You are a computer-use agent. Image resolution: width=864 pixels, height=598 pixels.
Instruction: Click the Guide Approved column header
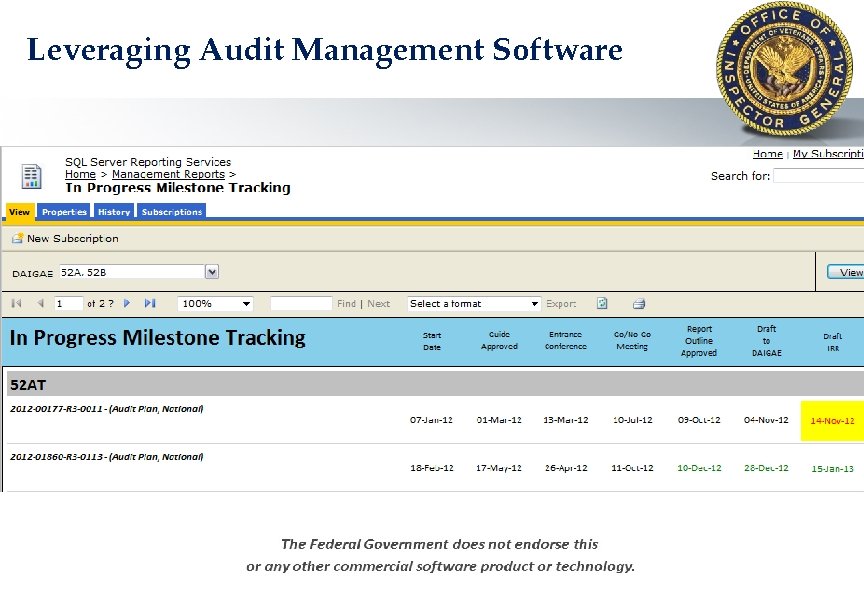[x=499, y=341]
